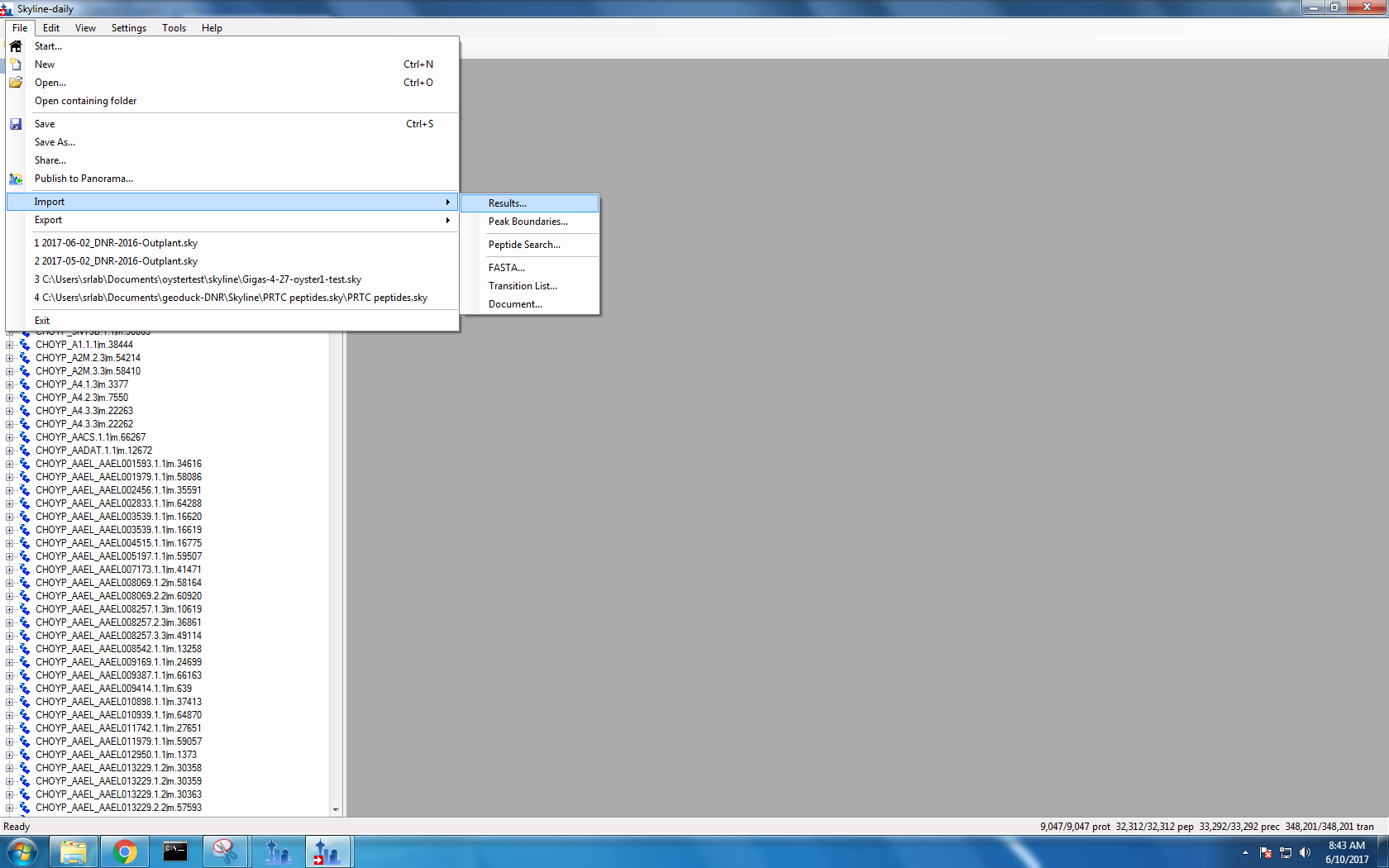Open the Snipping Tool taskbar icon
Screen dimensions: 1389x868
(225, 851)
